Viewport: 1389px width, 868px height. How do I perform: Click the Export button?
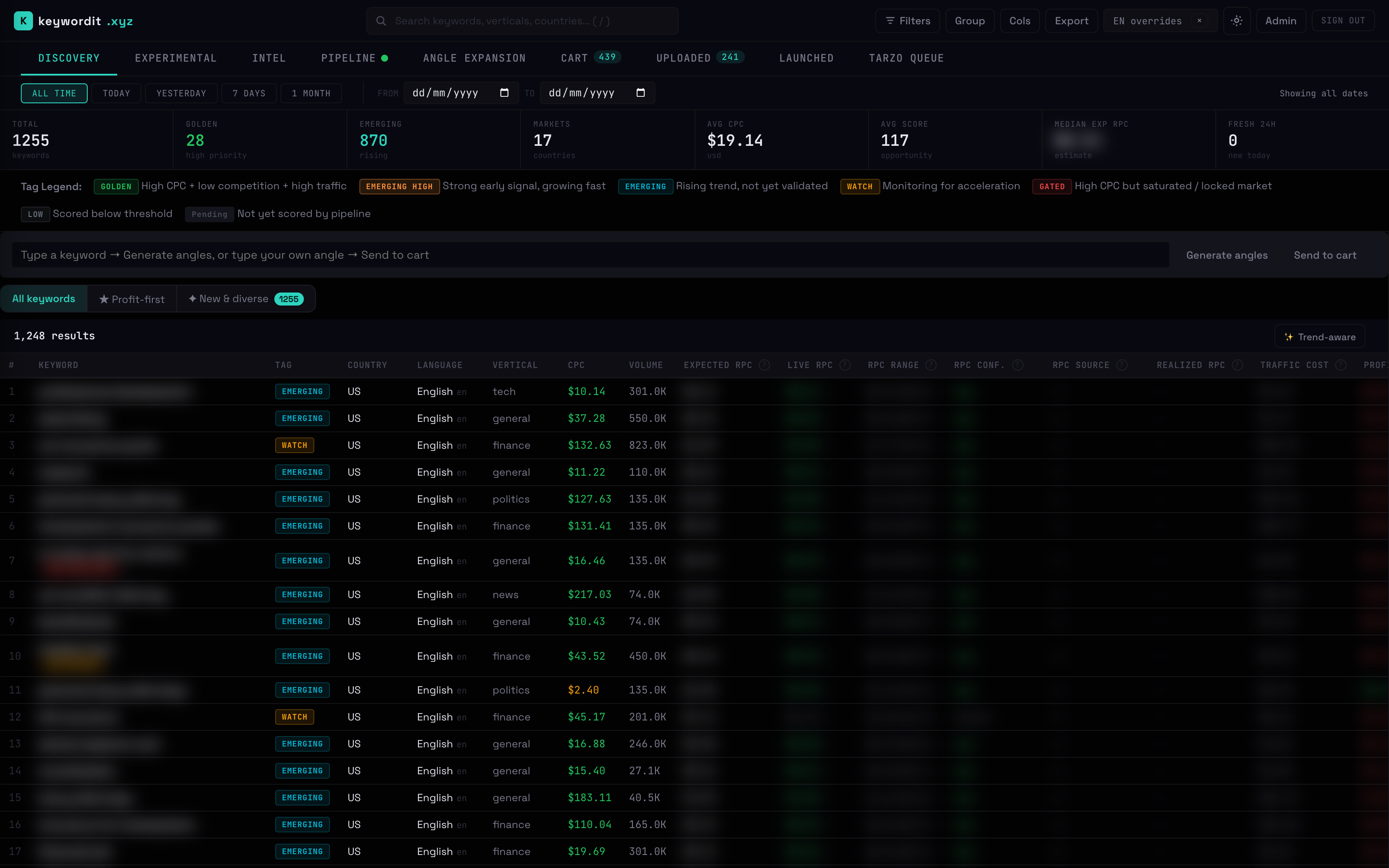1071,21
